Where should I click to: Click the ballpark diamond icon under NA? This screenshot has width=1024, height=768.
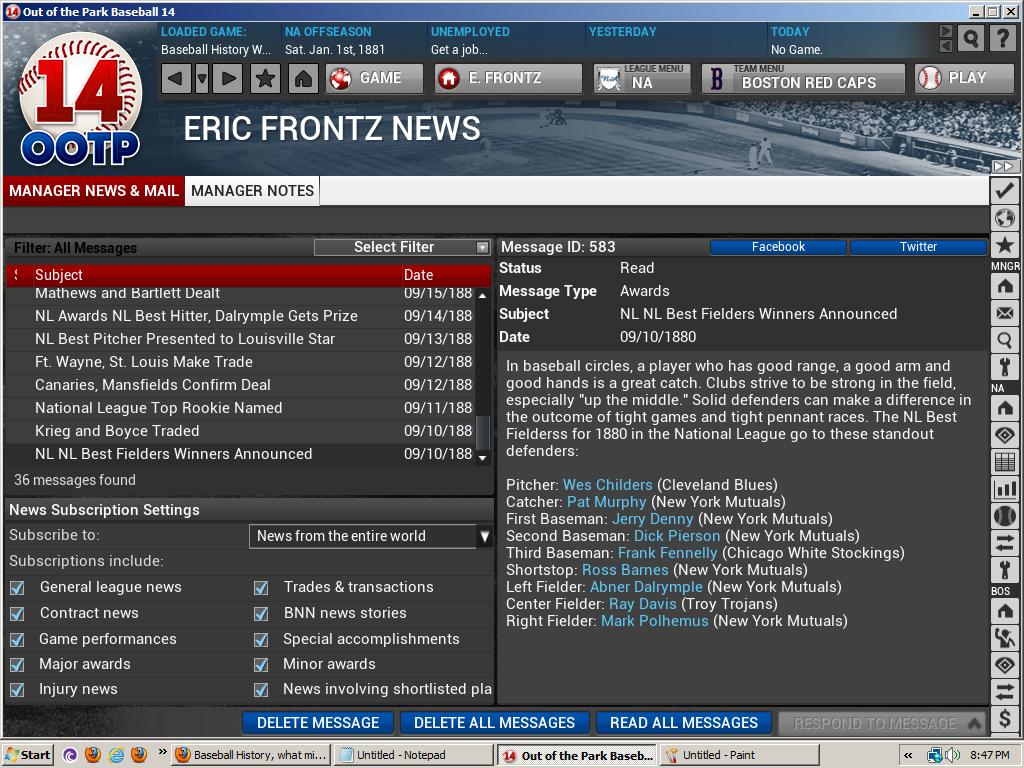point(1004,435)
